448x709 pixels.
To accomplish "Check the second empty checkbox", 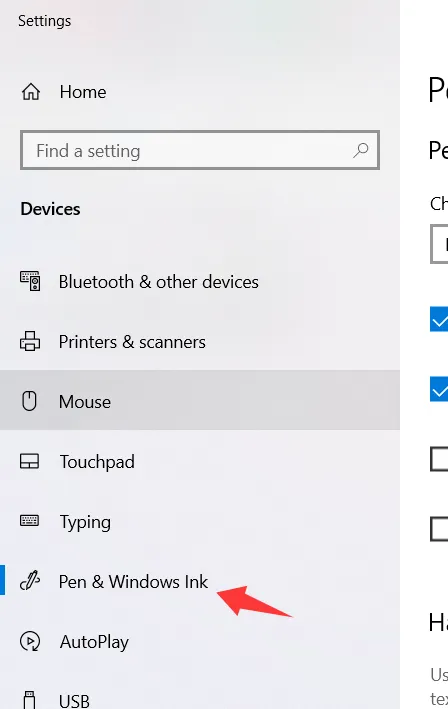I will [x=439, y=529].
